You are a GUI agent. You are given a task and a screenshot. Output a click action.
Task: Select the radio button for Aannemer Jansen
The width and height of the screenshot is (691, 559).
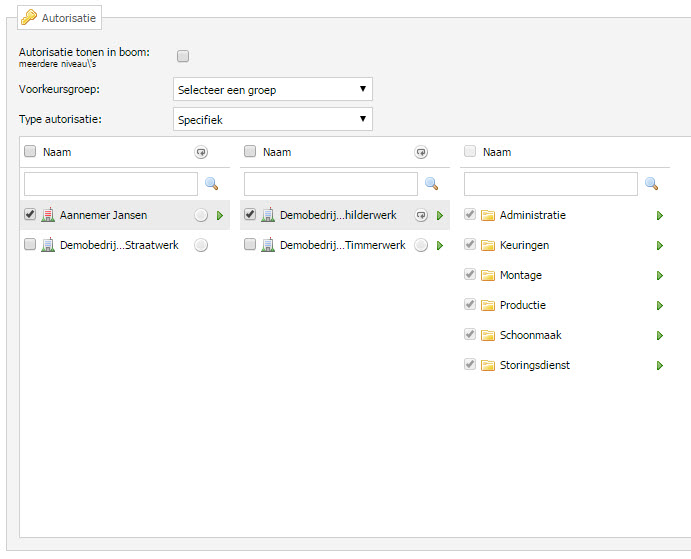(201, 215)
